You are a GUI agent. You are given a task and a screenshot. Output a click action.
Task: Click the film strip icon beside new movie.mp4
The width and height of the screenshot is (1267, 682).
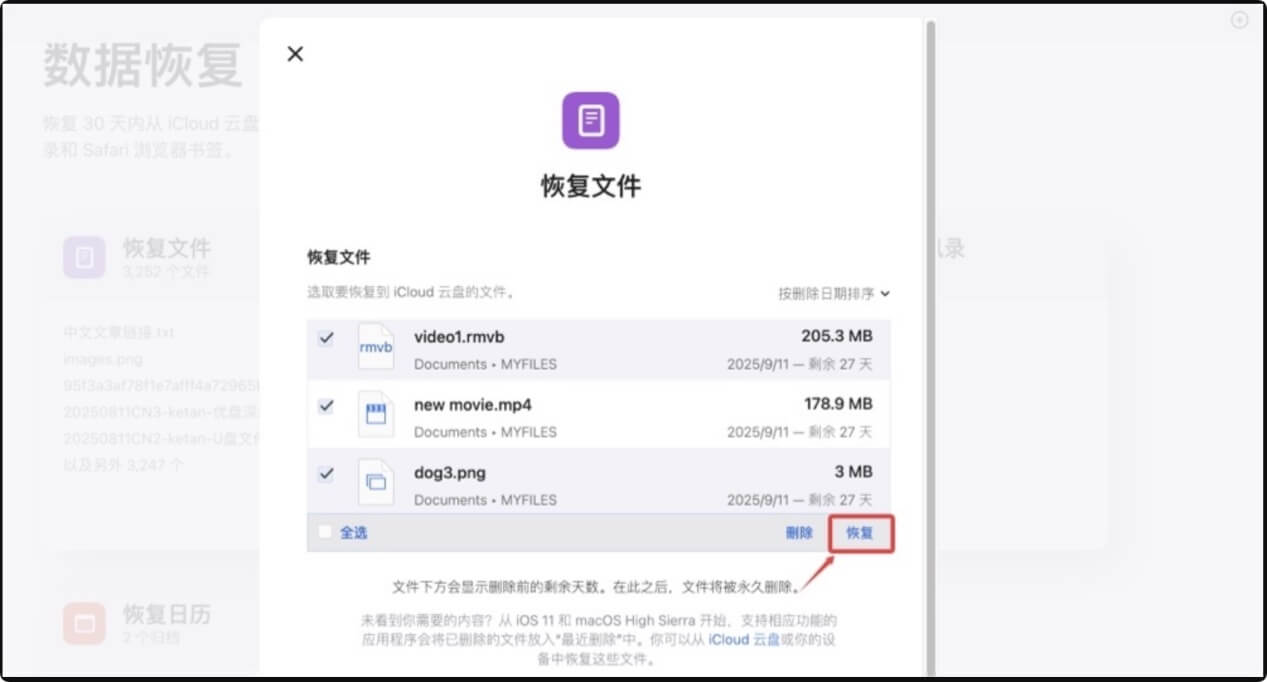377,413
